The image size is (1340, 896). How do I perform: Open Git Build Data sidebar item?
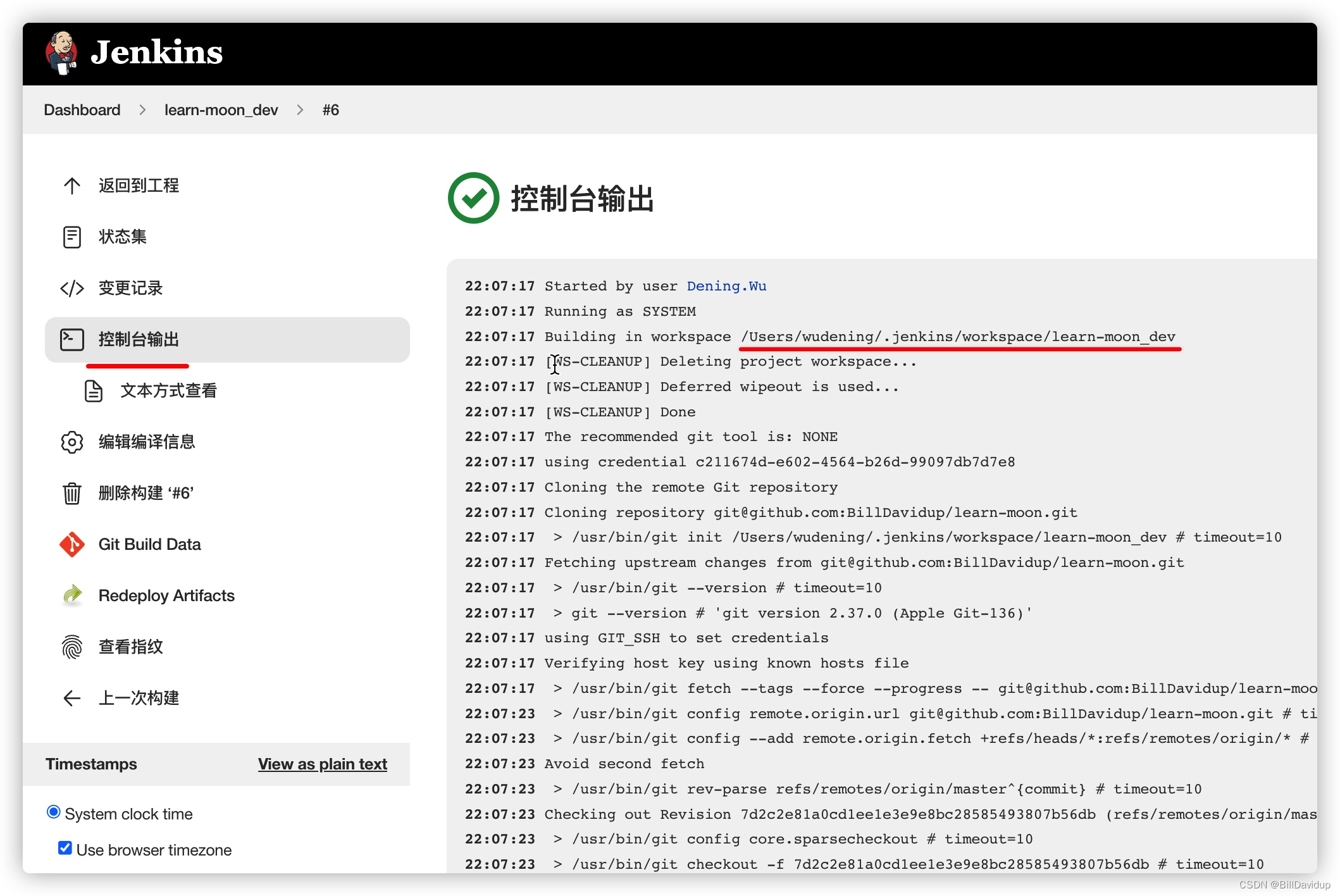pos(149,544)
